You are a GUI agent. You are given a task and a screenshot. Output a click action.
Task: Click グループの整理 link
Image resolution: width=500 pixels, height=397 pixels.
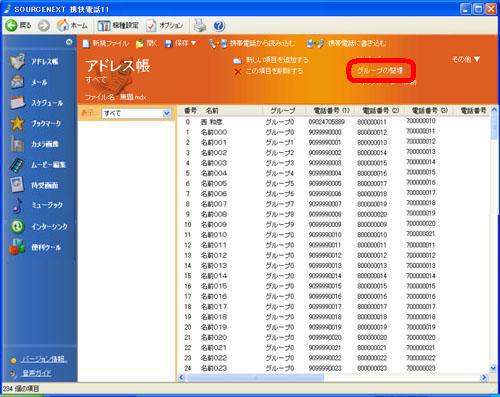(380, 70)
